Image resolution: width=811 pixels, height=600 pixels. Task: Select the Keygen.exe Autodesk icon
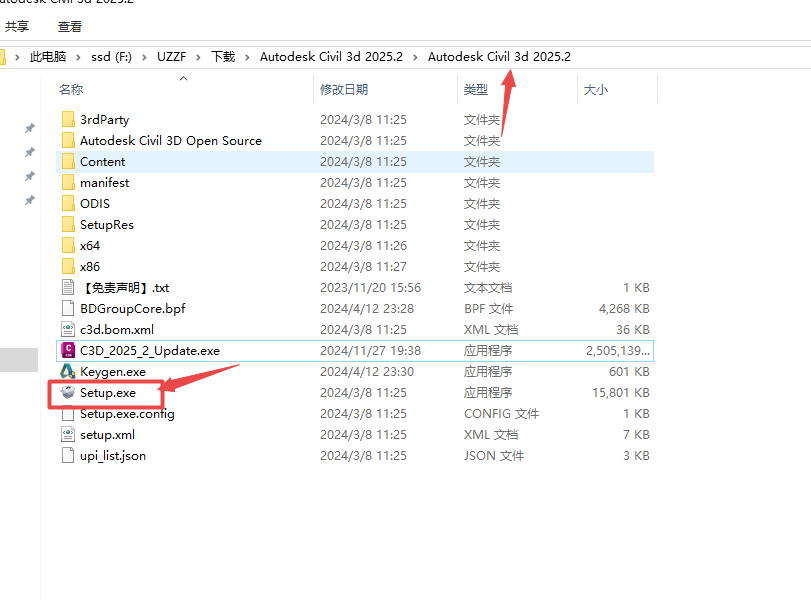click(67, 372)
